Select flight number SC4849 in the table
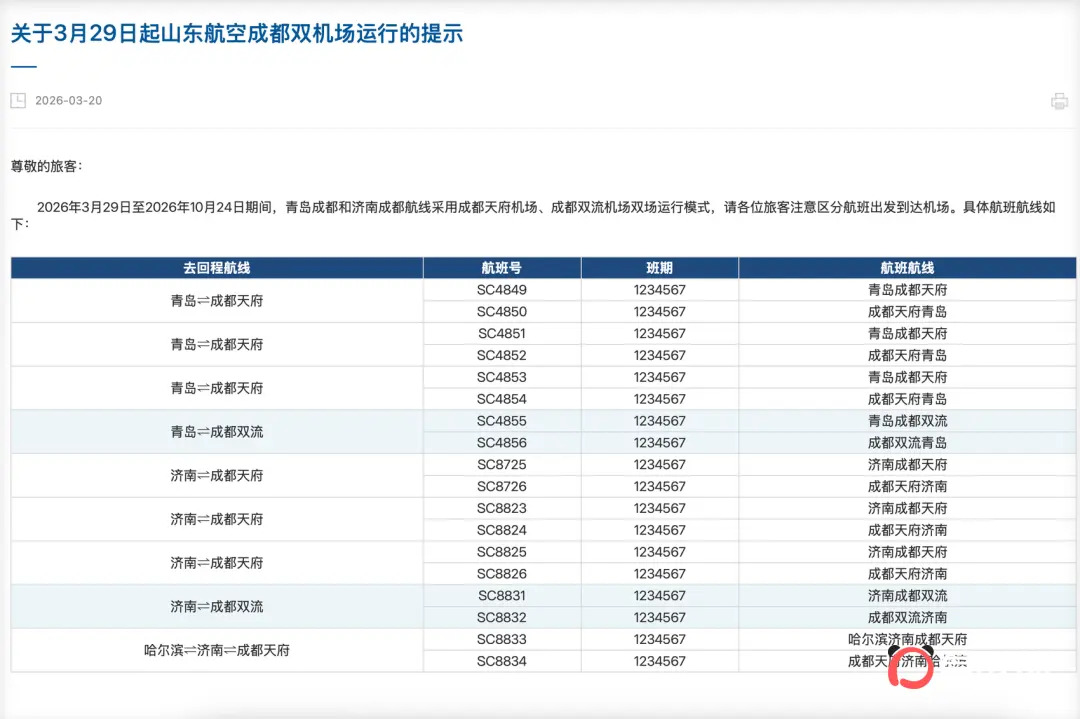Image resolution: width=1080 pixels, height=719 pixels. click(502, 289)
